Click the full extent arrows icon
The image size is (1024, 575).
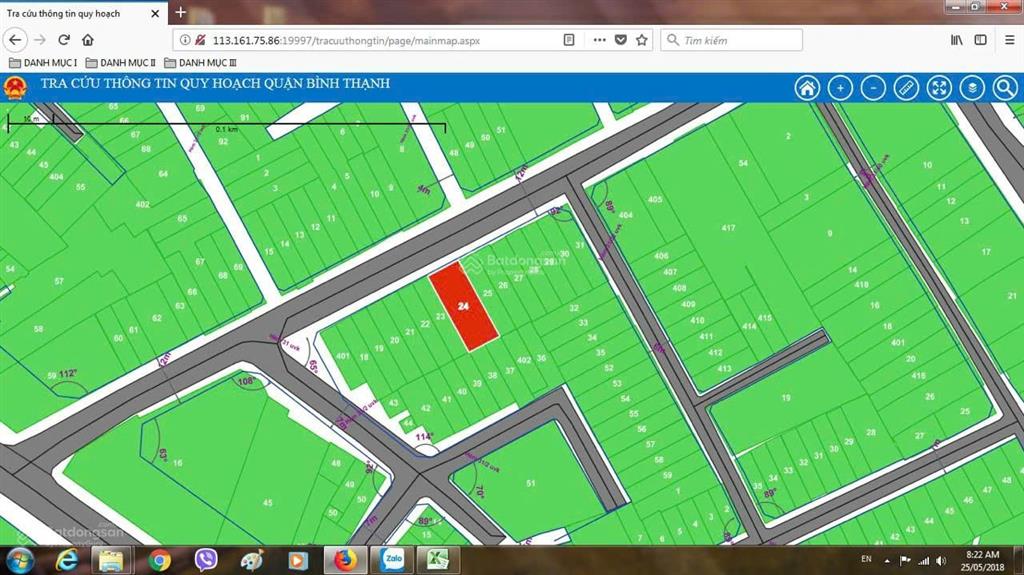pos(939,88)
